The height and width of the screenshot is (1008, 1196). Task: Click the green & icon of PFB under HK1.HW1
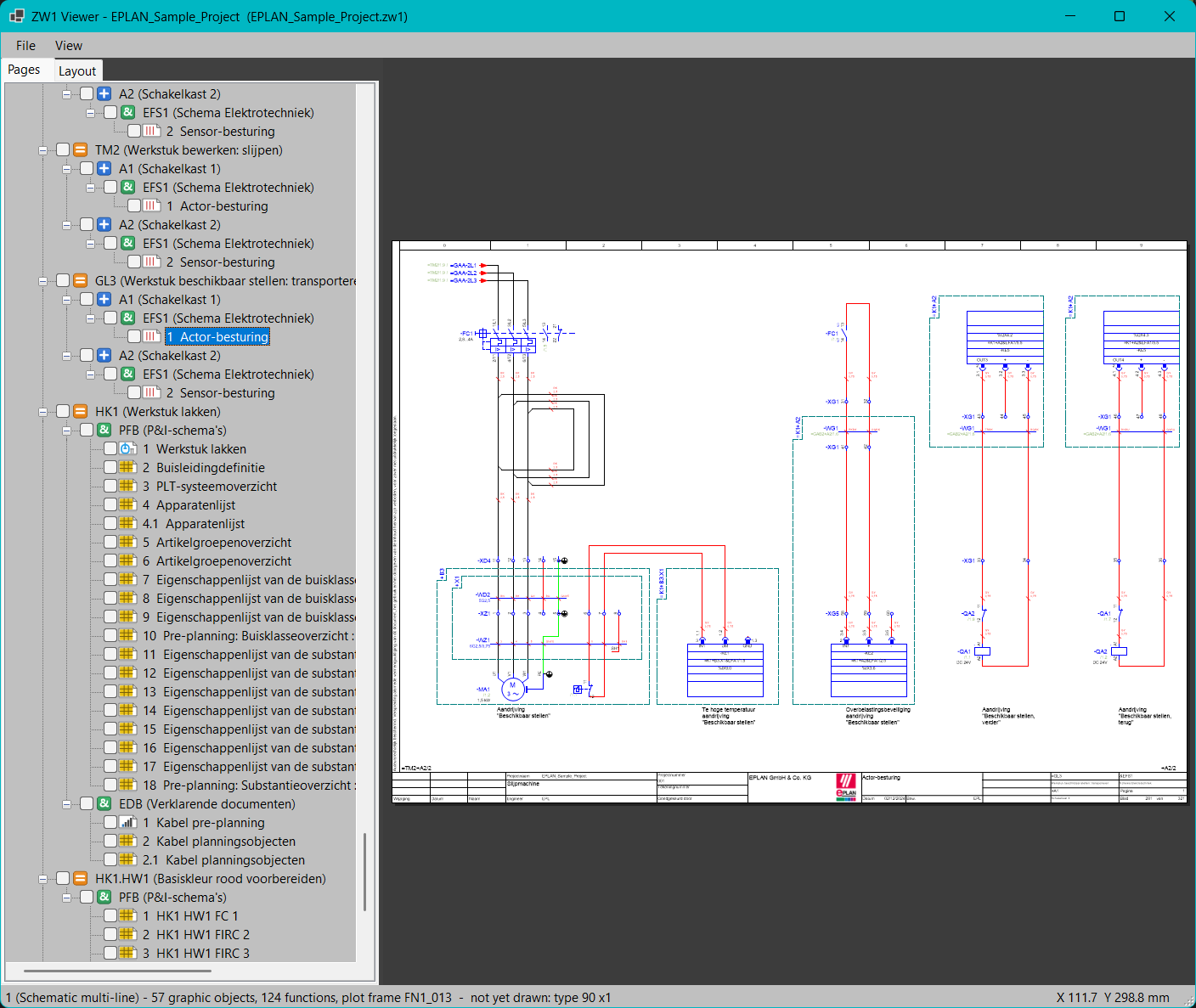(104, 898)
